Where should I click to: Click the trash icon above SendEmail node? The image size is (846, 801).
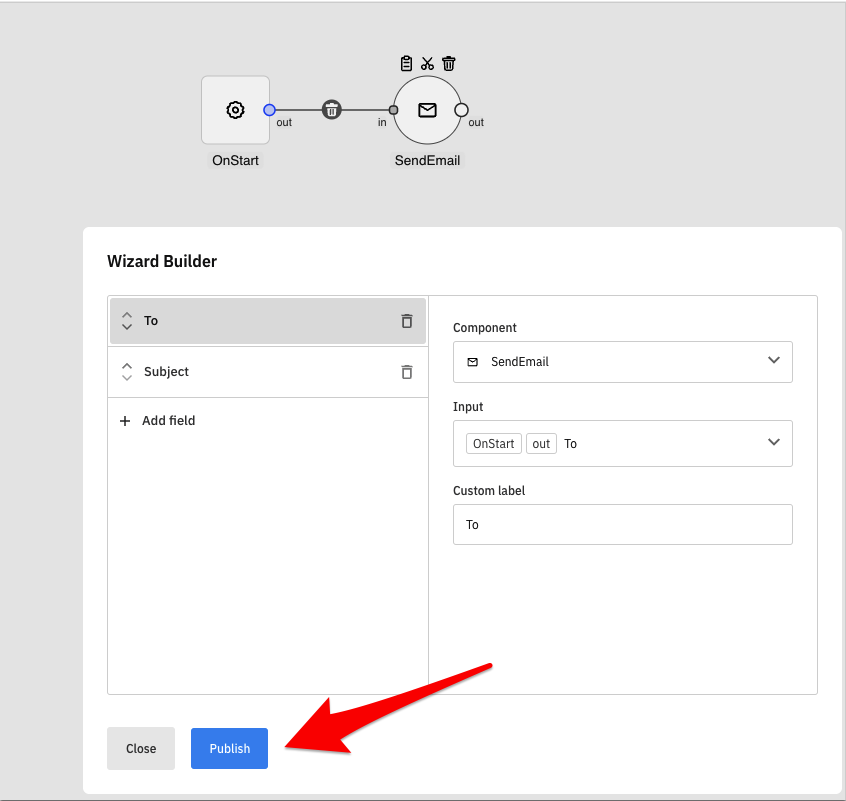click(x=449, y=63)
